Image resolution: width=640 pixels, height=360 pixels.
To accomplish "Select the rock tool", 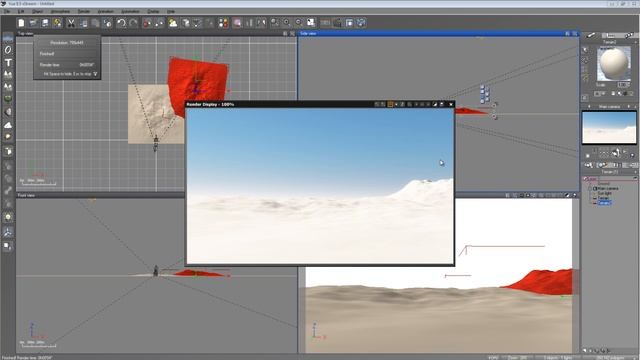I will [8, 111].
